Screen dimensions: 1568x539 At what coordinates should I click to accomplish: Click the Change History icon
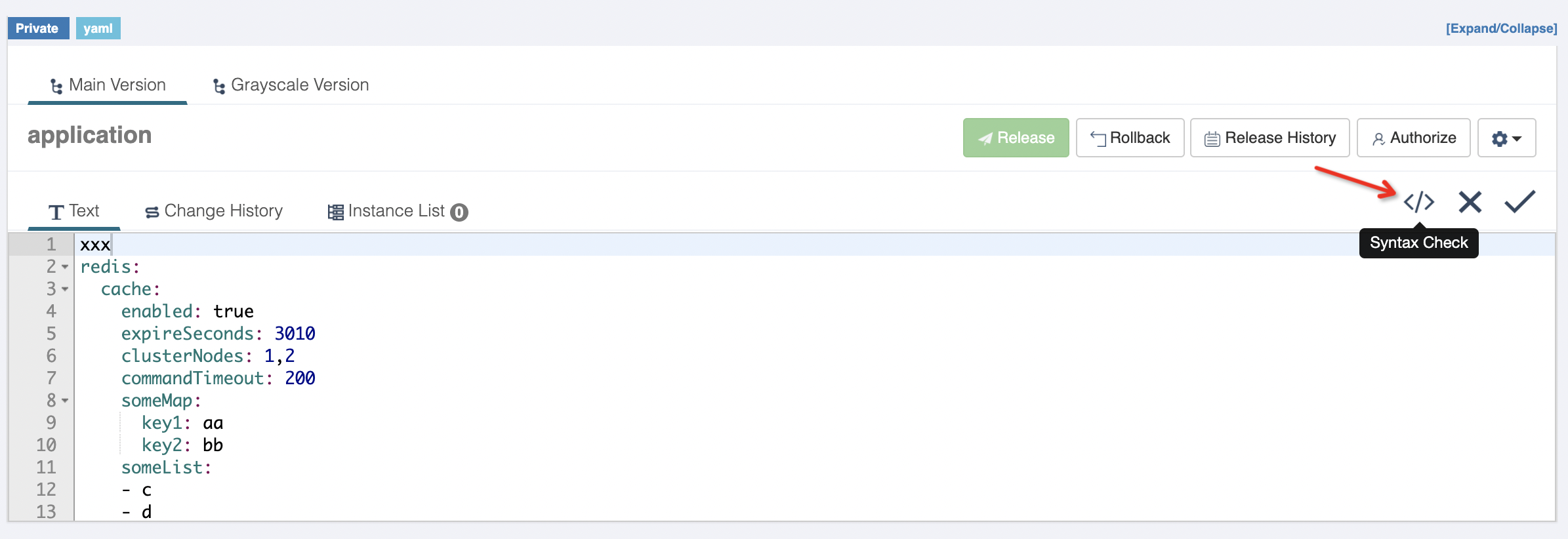click(x=151, y=210)
